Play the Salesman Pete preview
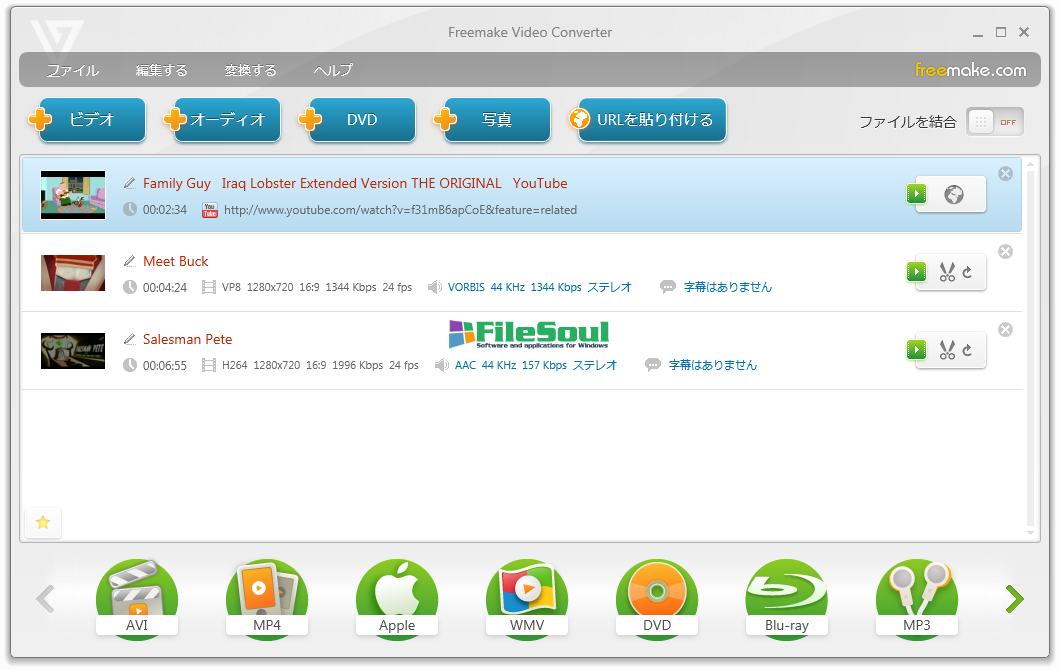 (917, 350)
